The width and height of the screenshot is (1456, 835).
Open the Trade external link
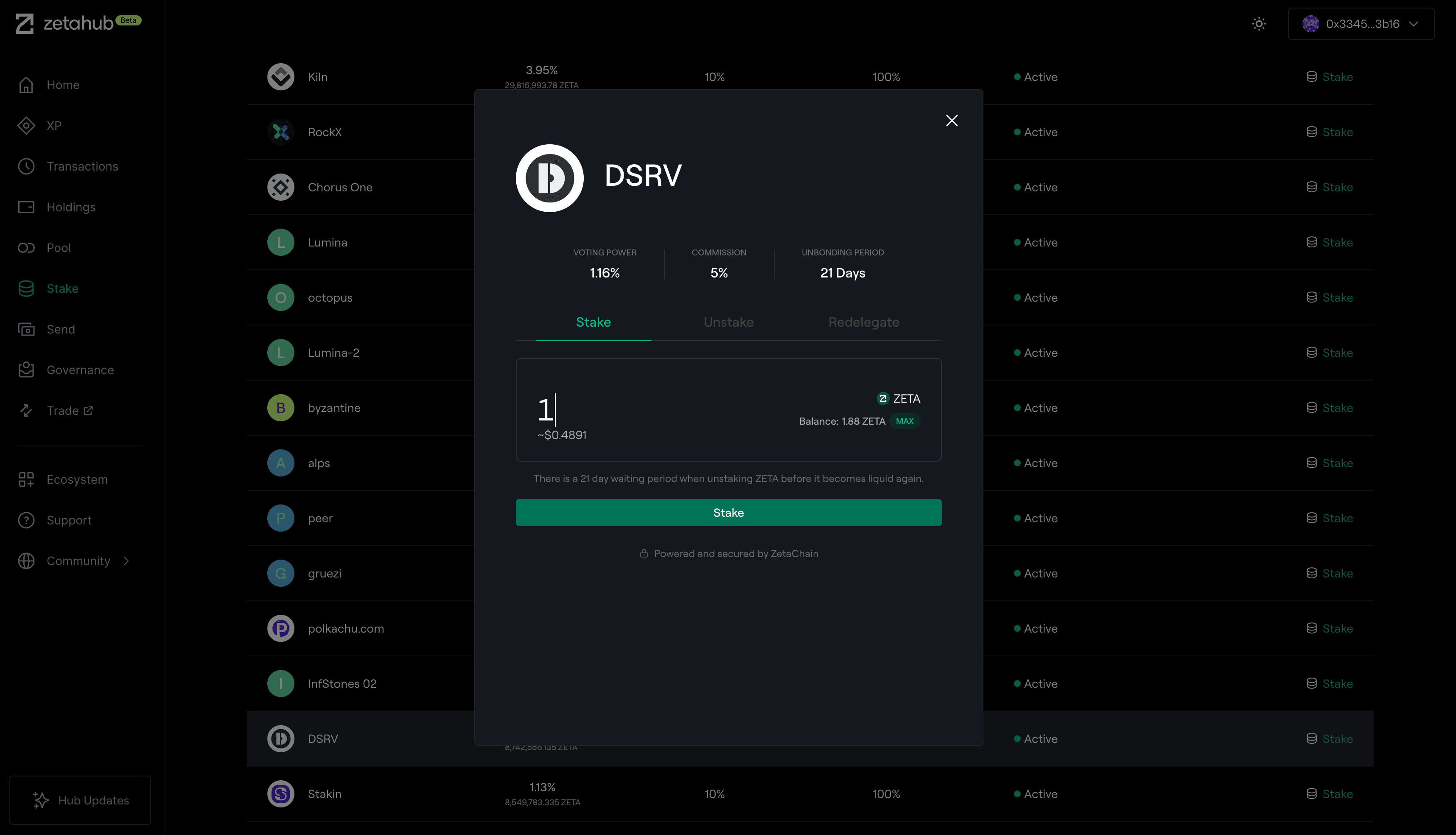coord(70,411)
